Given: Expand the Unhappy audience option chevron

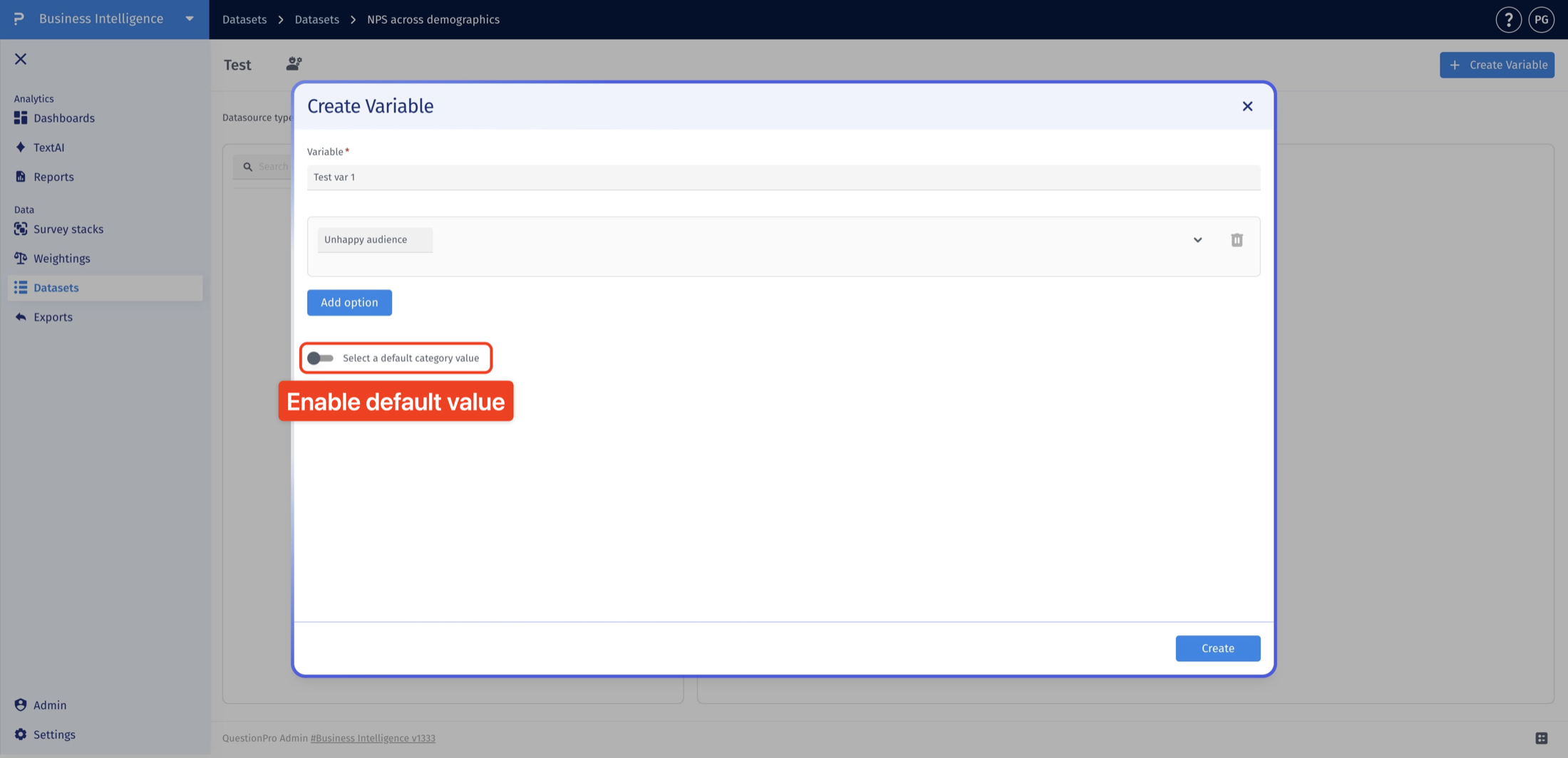Looking at the screenshot, I should click(x=1197, y=240).
